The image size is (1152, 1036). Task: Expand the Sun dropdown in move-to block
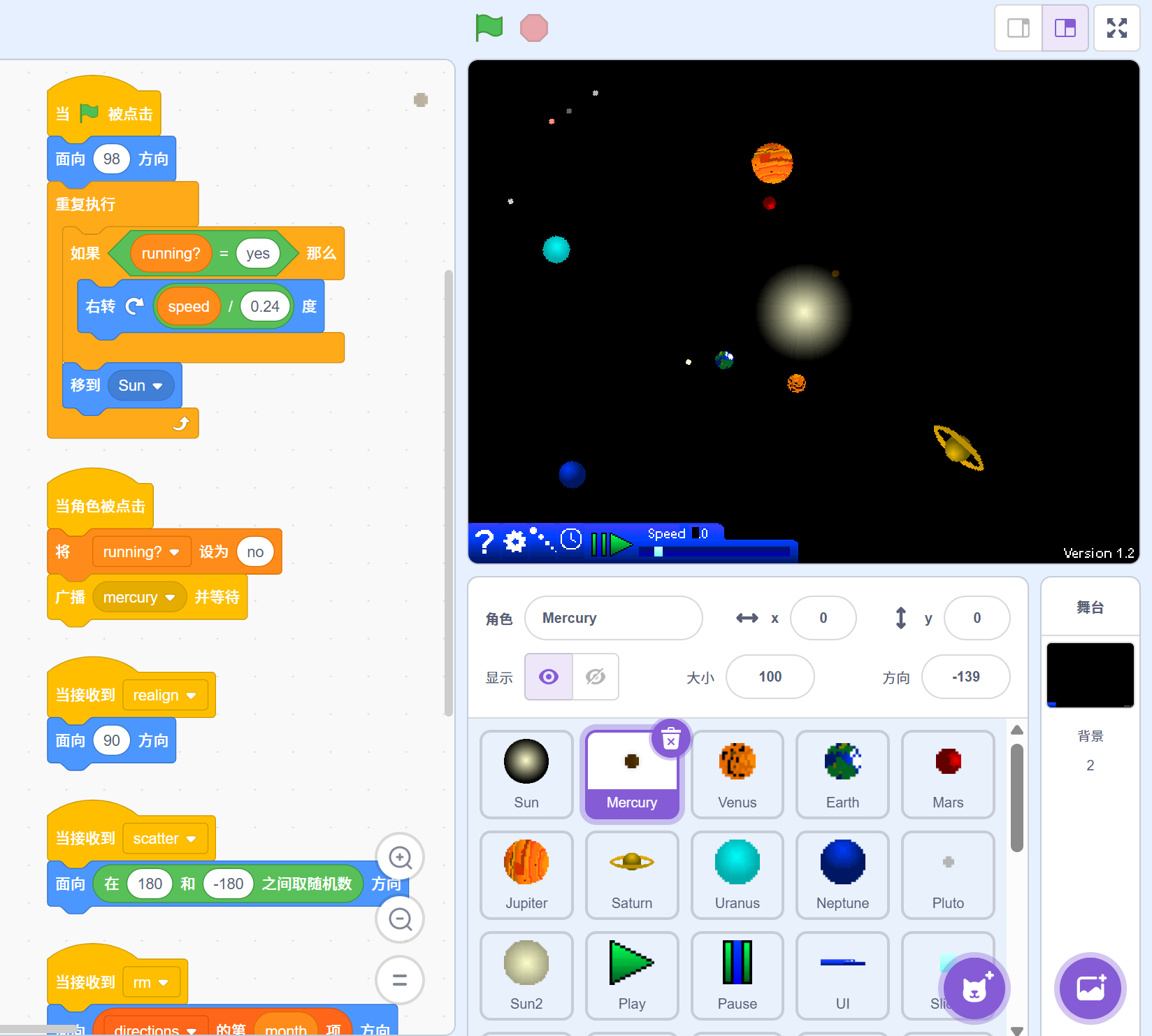tap(157, 386)
